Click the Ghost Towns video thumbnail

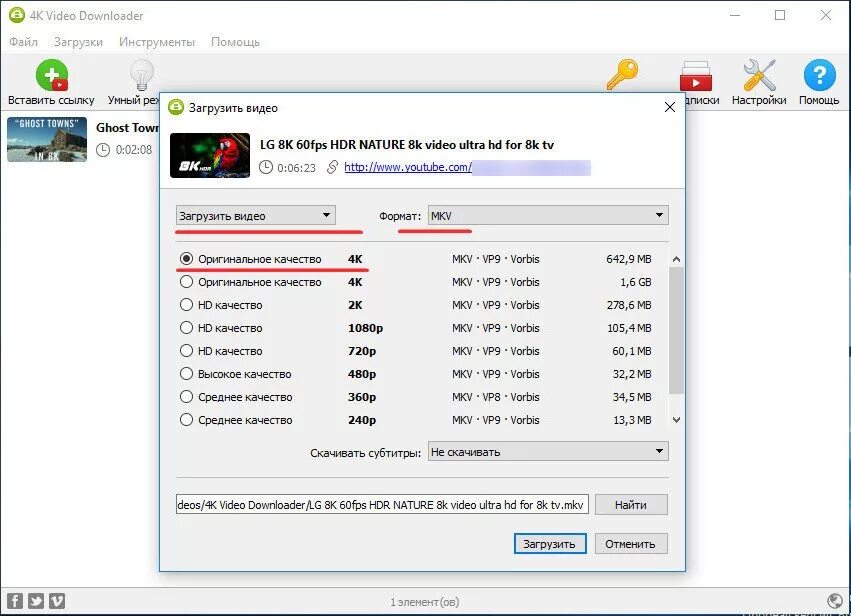pos(47,139)
